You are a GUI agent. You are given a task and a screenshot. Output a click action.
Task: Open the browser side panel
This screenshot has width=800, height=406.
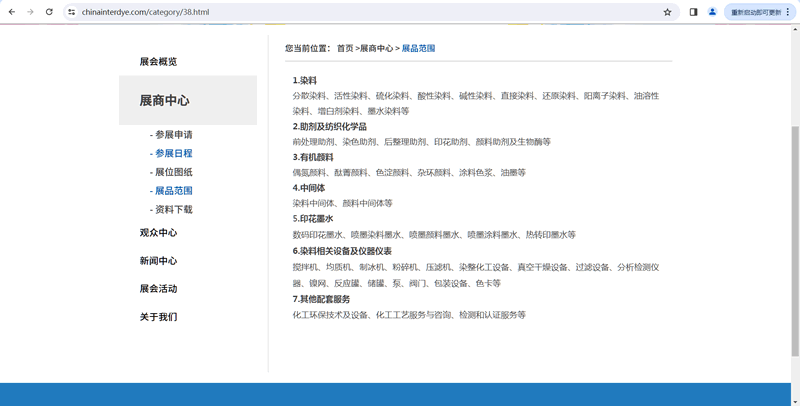pos(693,12)
